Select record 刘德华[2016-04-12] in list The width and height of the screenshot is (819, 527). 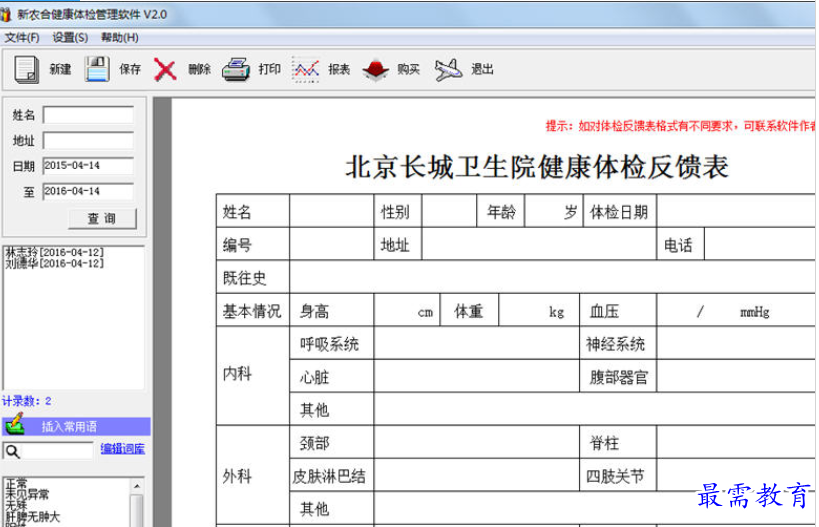pos(54,263)
